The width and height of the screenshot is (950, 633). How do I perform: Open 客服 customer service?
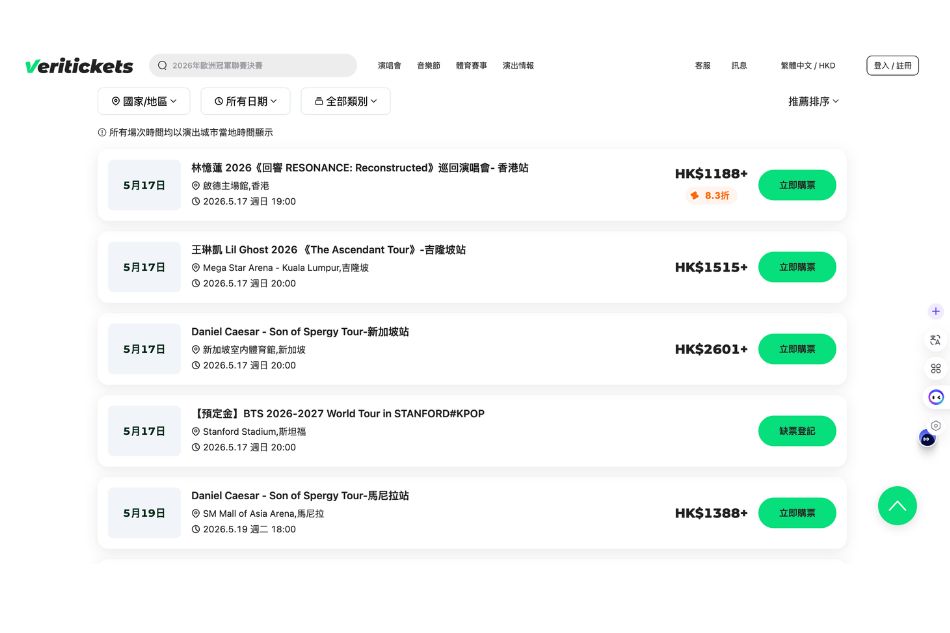pos(702,65)
